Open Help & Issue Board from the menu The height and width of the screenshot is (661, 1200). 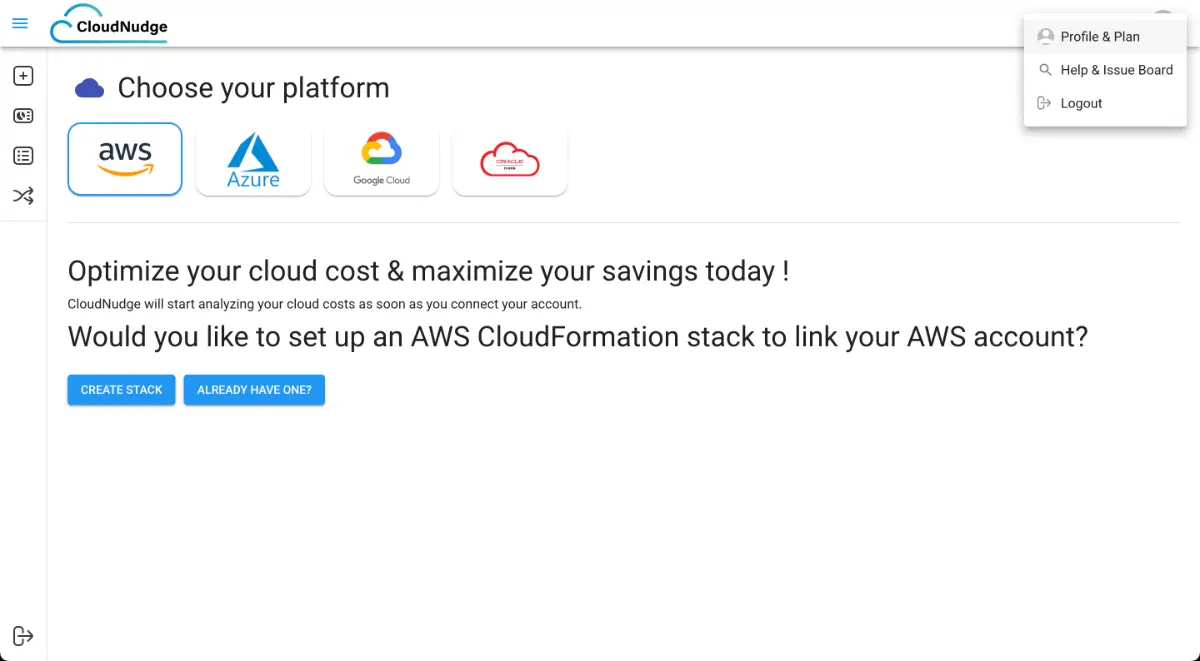[1117, 70]
